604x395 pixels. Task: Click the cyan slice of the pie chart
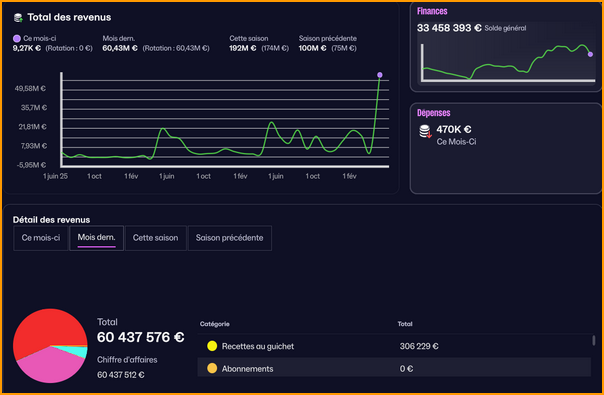tap(79, 351)
